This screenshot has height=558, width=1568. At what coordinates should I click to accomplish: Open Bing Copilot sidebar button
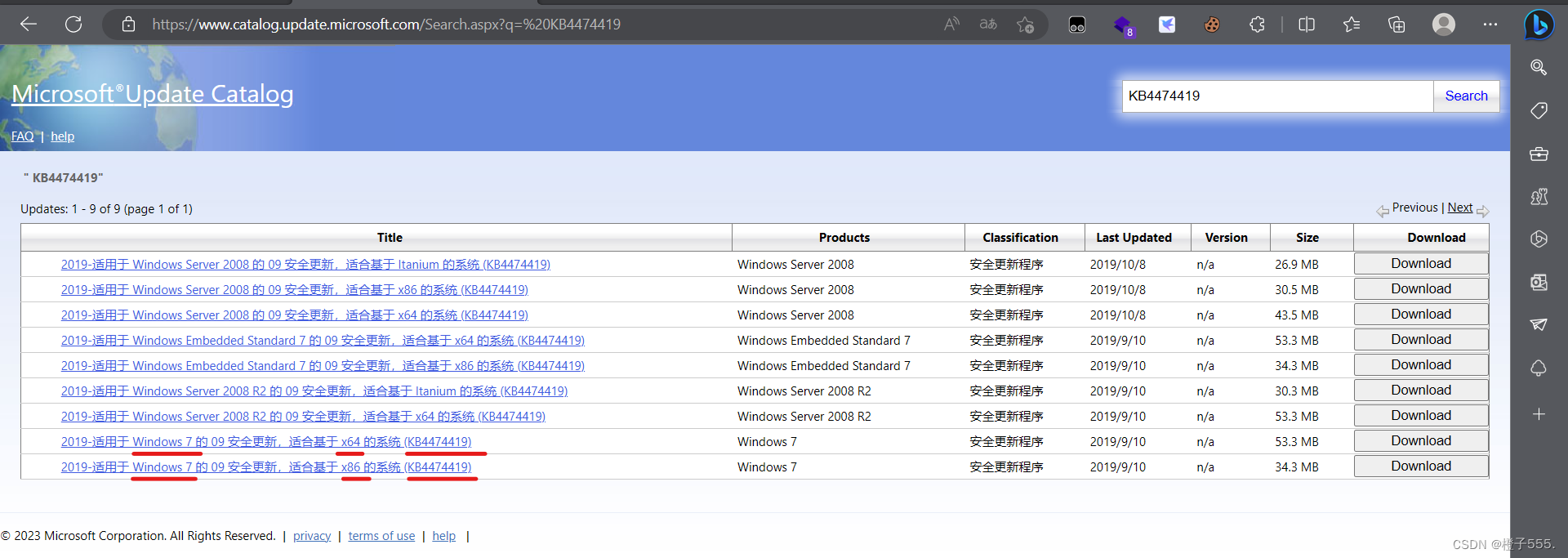coord(1539,25)
